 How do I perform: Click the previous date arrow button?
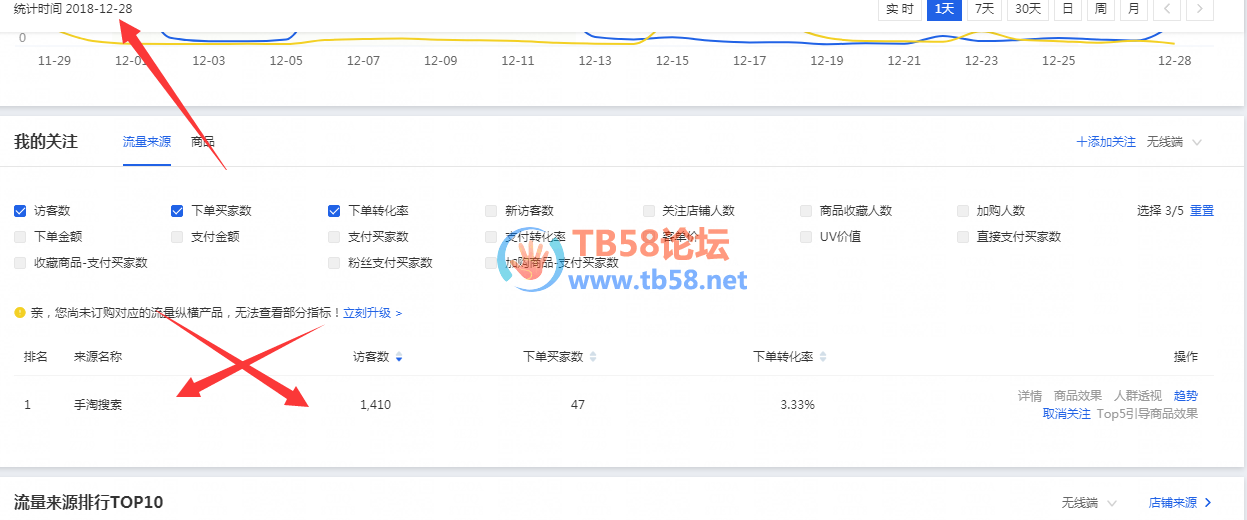tap(1166, 9)
